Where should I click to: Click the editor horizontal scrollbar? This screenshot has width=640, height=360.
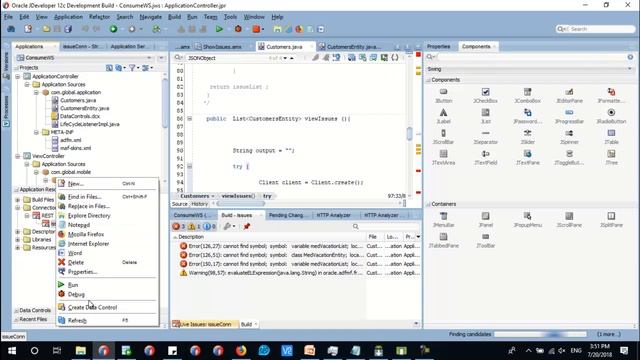coord(241,204)
